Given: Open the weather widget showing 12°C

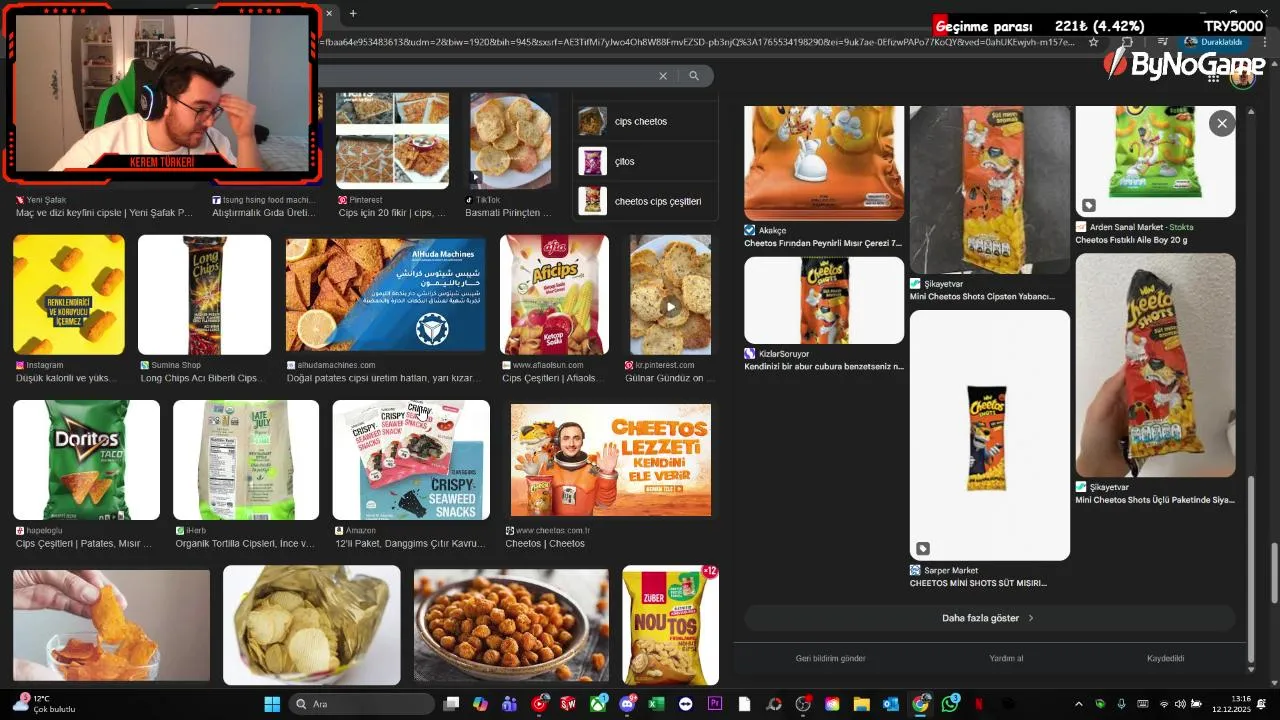Looking at the screenshot, I should tap(45, 704).
